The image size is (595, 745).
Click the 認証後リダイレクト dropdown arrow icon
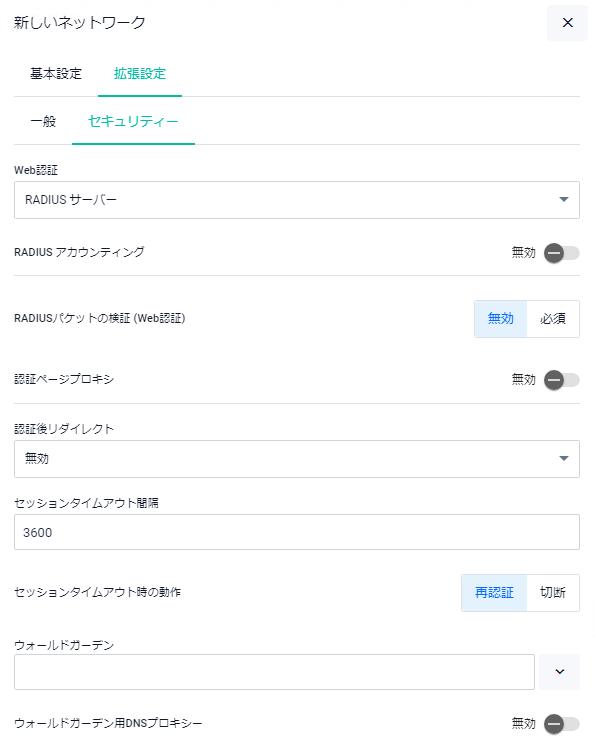[x=564, y=458]
